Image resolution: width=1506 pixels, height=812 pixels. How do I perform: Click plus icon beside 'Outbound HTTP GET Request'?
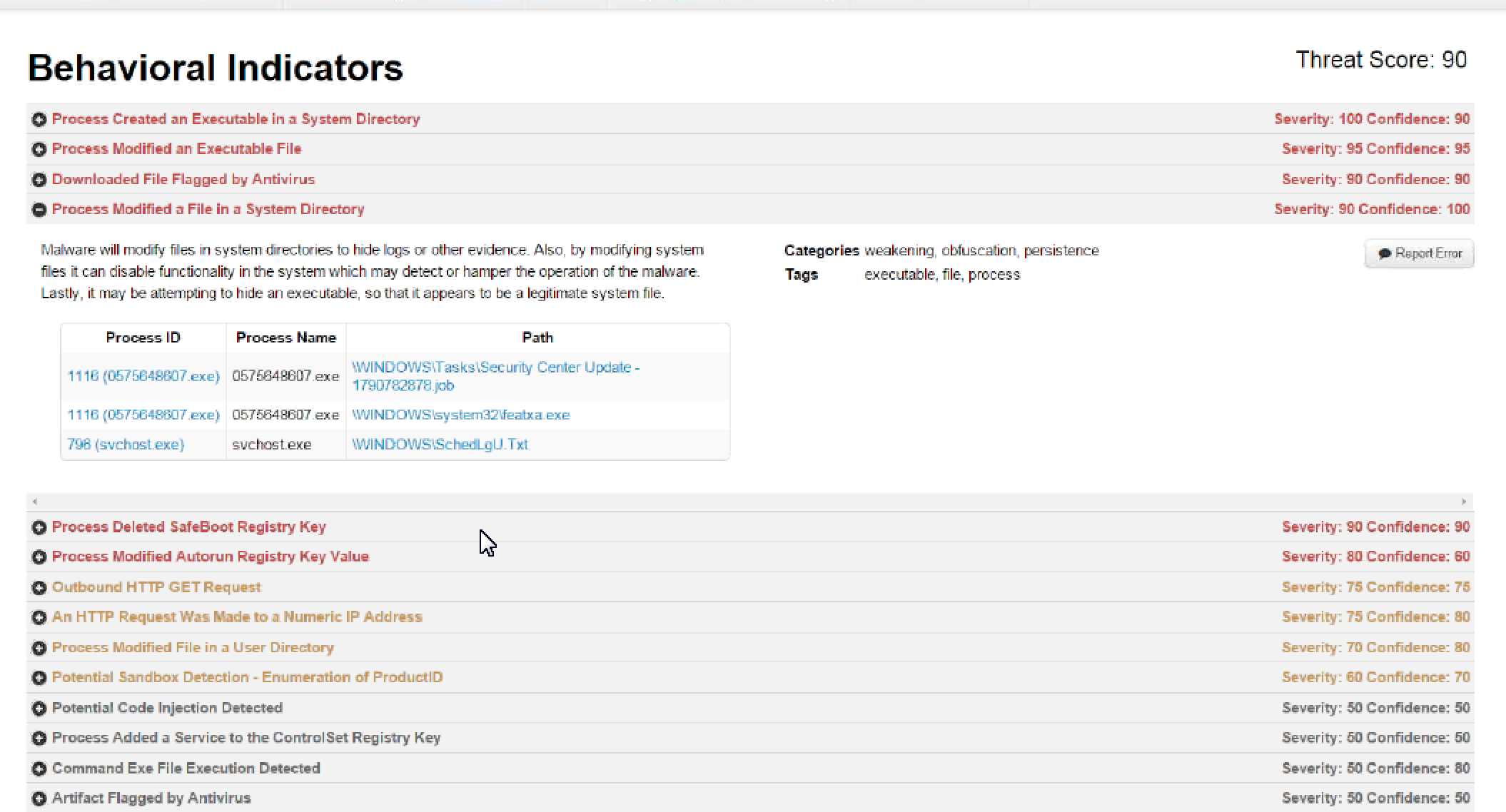(x=39, y=587)
